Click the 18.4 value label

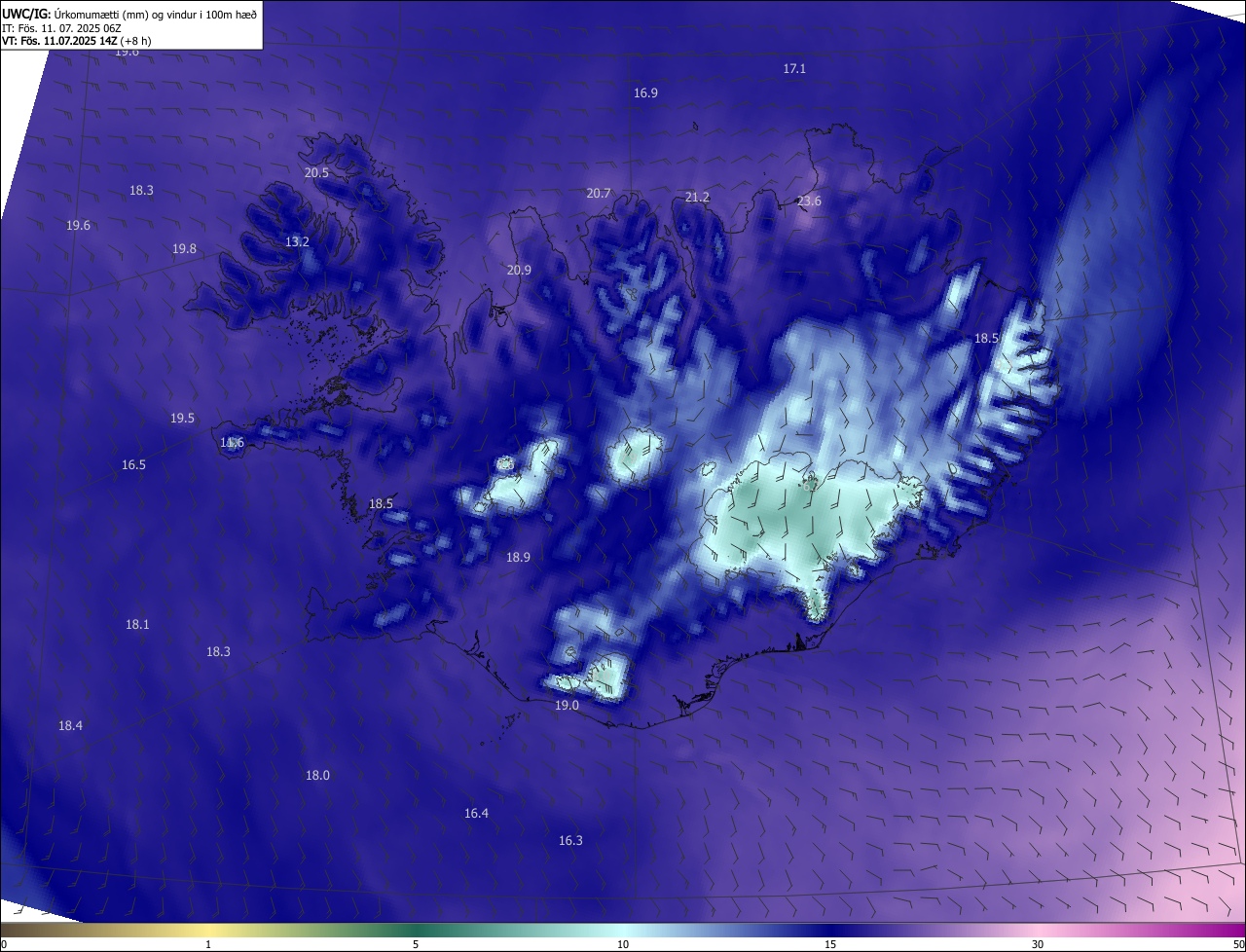[70, 726]
